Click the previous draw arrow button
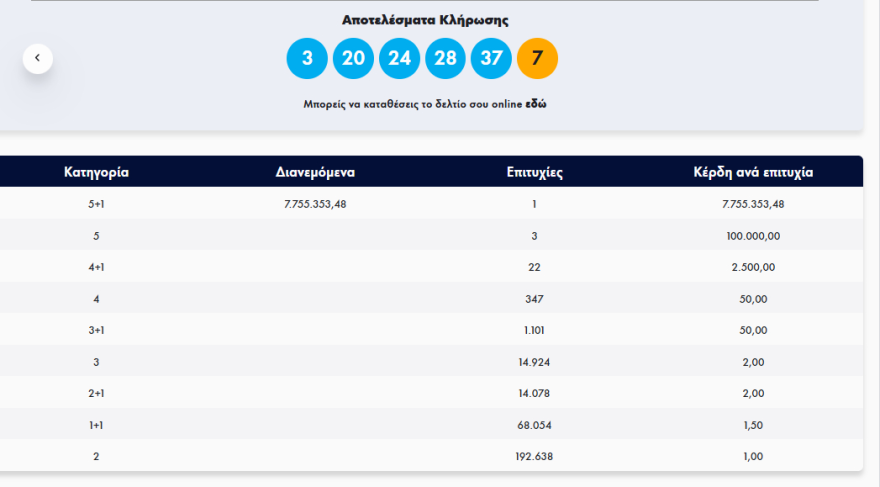Screen dimensions: 880x487 [x=37, y=58]
